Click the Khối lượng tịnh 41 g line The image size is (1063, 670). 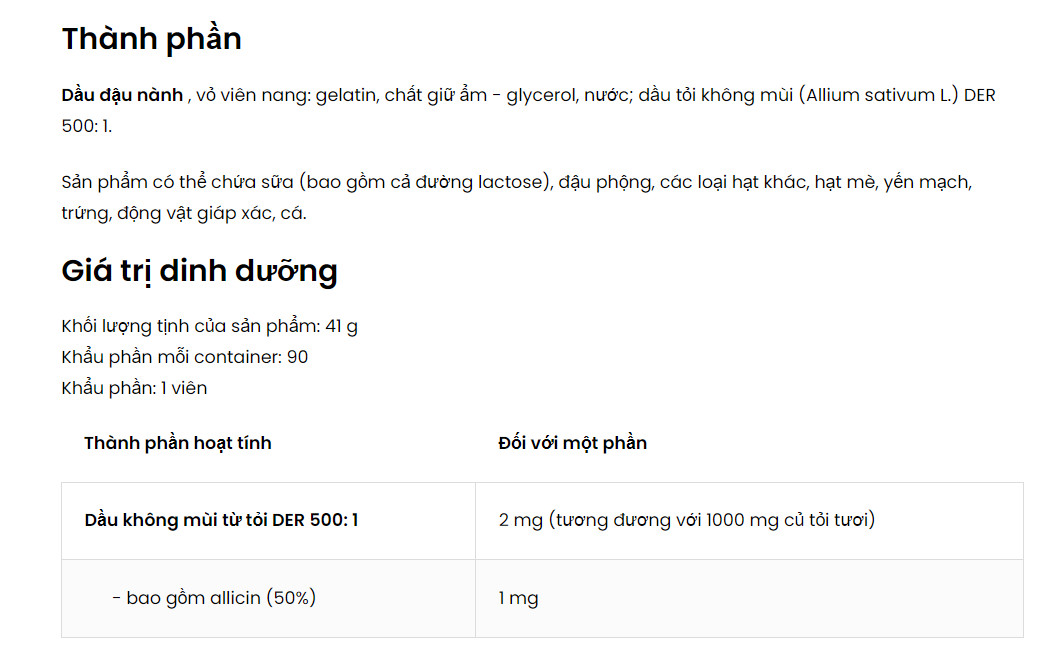[209, 326]
